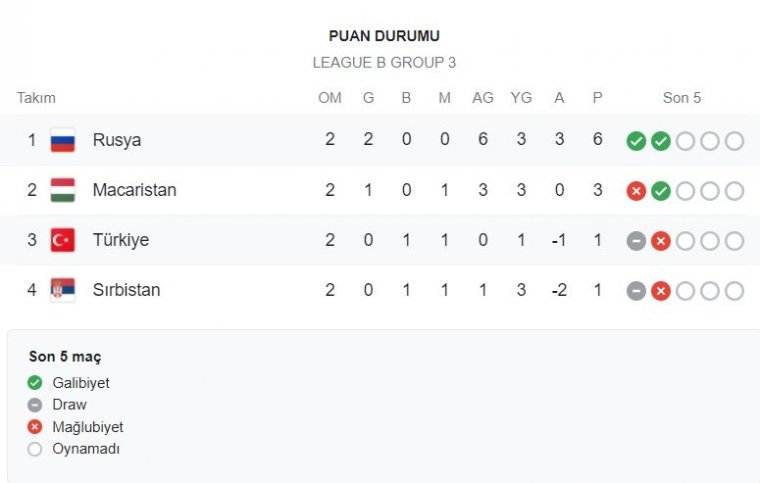The height and width of the screenshot is (483, 760).
Task: Click the Russia flag icon
Action: coord(63,140)
